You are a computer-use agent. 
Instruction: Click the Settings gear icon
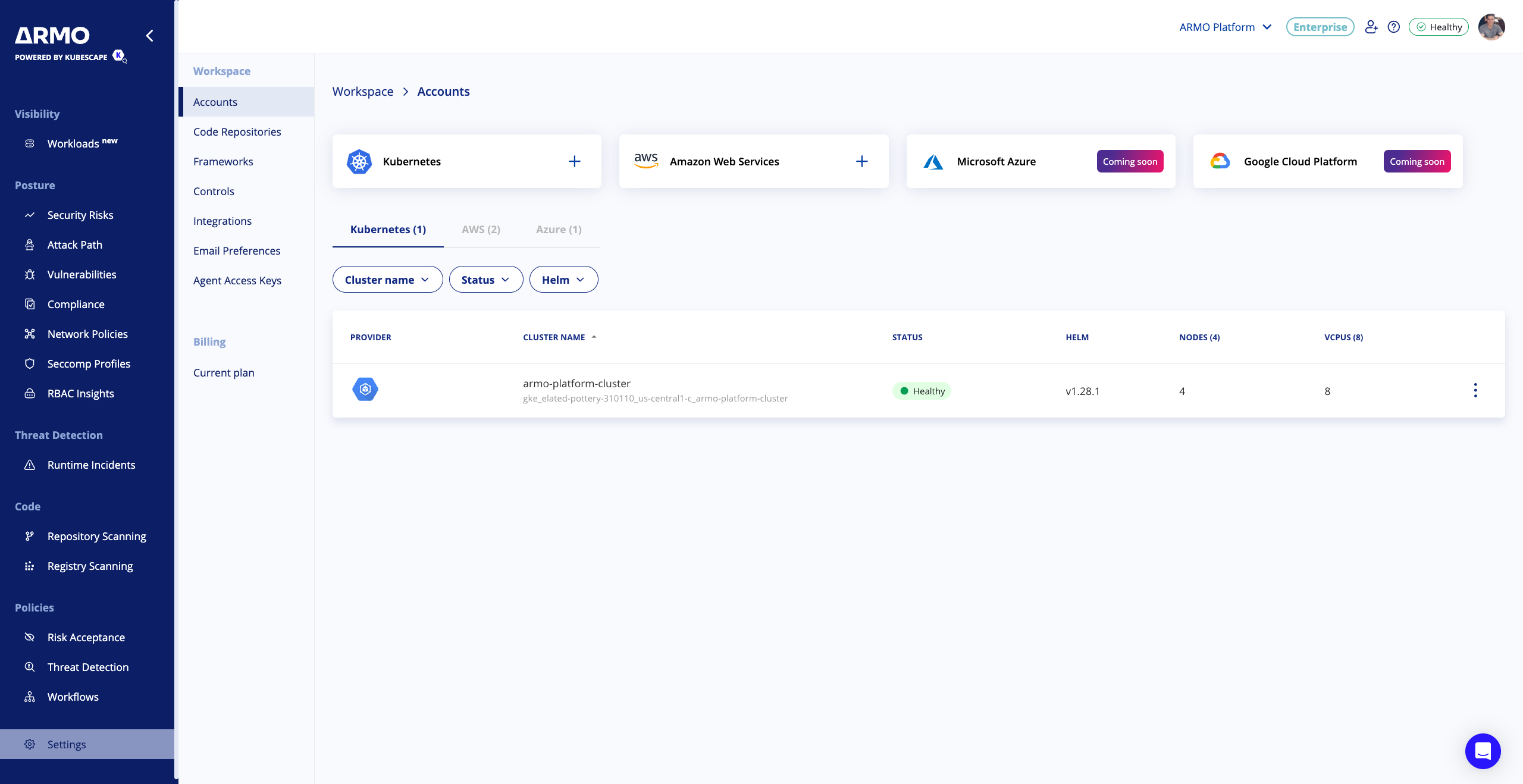point(30,744)
